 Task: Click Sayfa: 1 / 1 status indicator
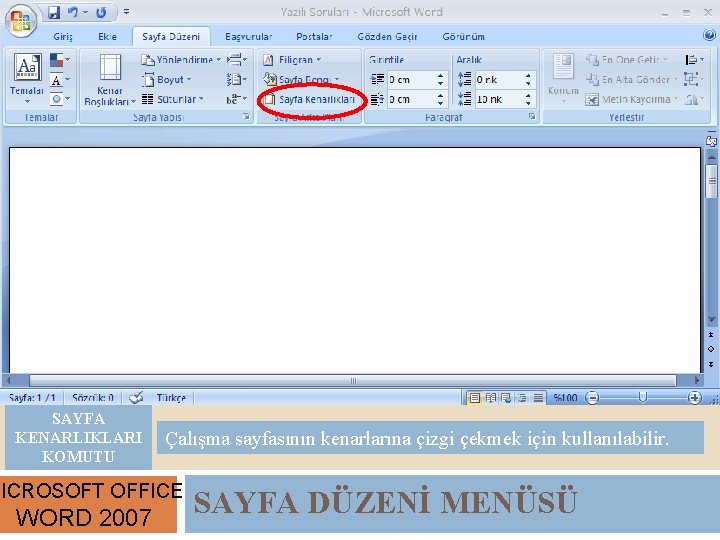pyautogui.click(x=32, y=398)
